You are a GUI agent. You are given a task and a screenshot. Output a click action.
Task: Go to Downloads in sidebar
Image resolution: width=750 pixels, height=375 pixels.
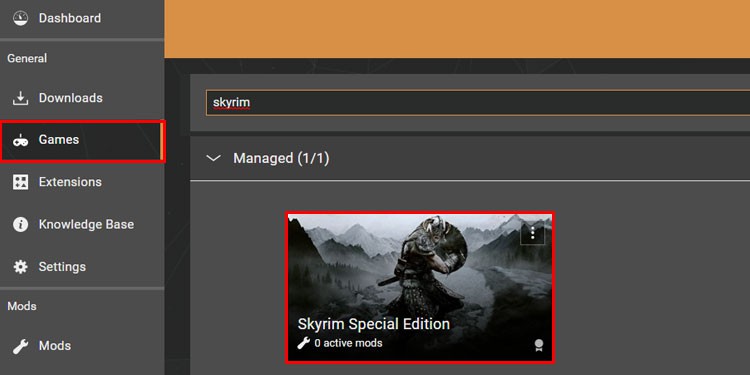82,98
